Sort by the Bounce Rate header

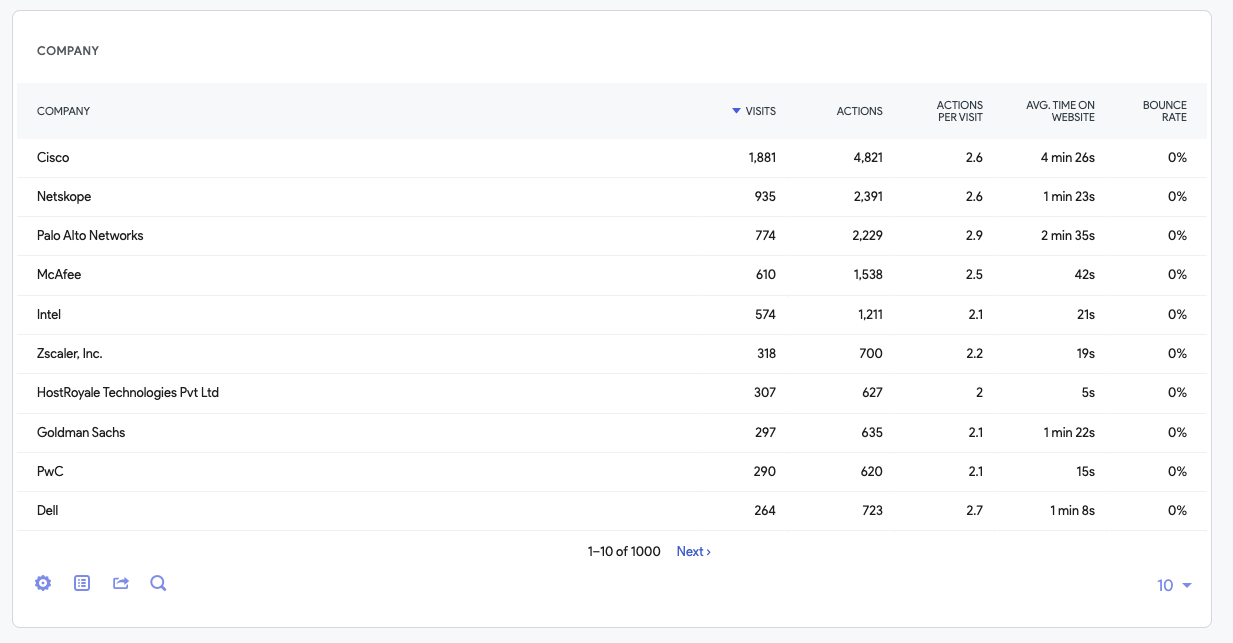point(1165,111)
